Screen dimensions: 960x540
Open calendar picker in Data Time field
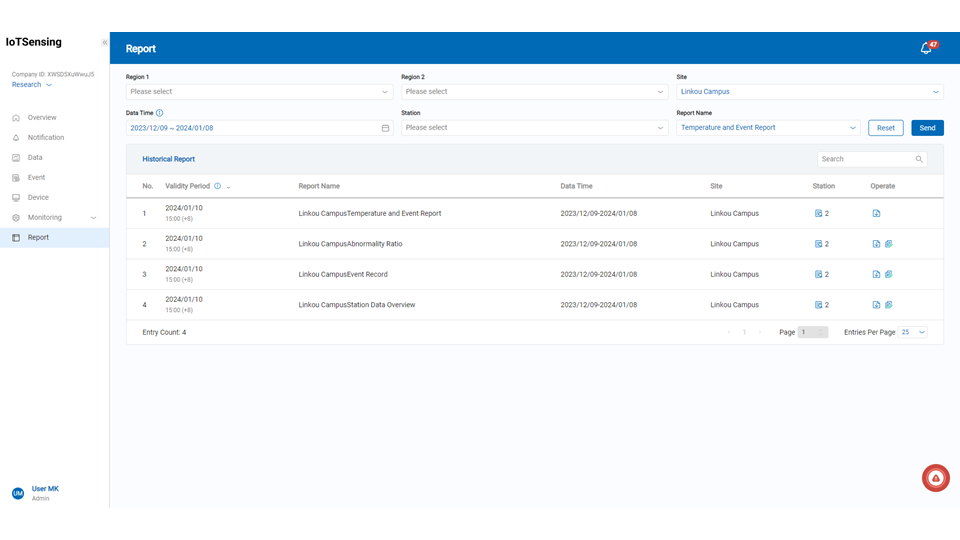tap(385, 128)
